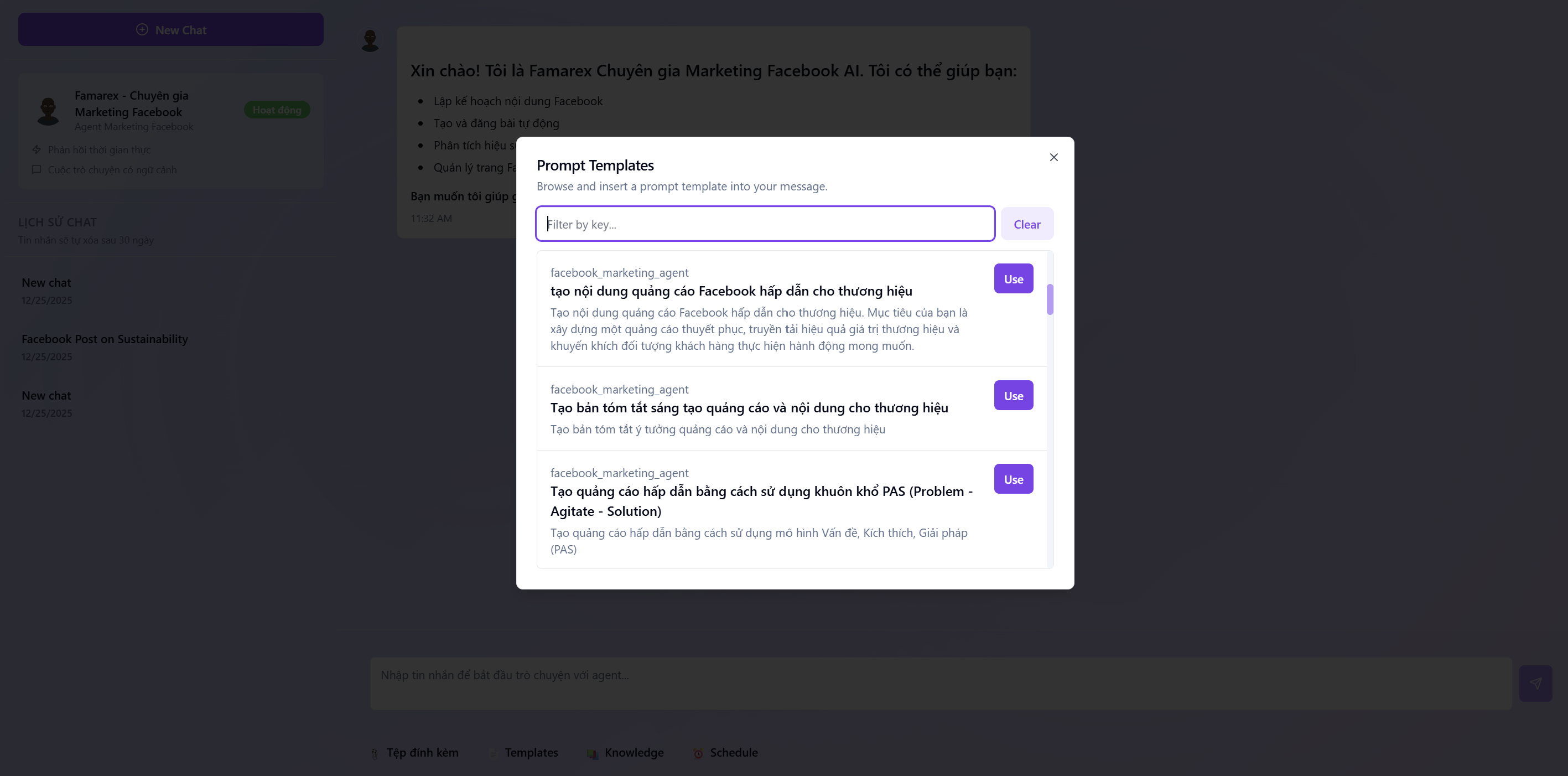The height and width of the screenshot is (776, 1568).
Task: Click the message input box
Action: tap(941, 683)
